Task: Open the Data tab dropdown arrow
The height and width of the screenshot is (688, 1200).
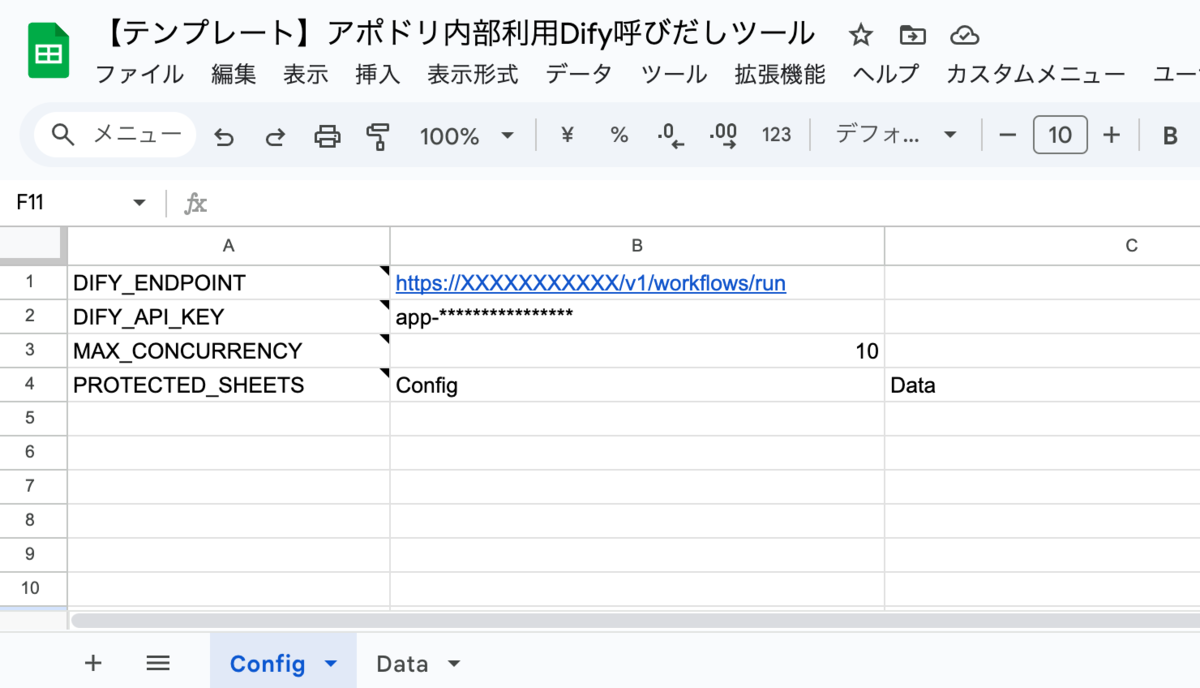Action: pyautogui.click(x=454, y=664)
